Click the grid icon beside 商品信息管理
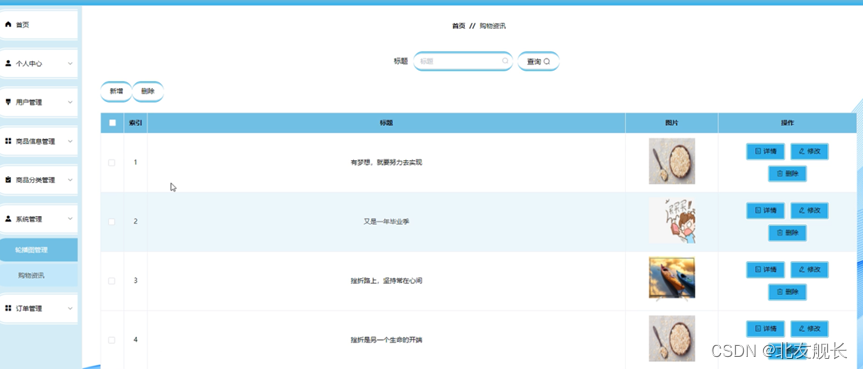 tap(8, 141)
